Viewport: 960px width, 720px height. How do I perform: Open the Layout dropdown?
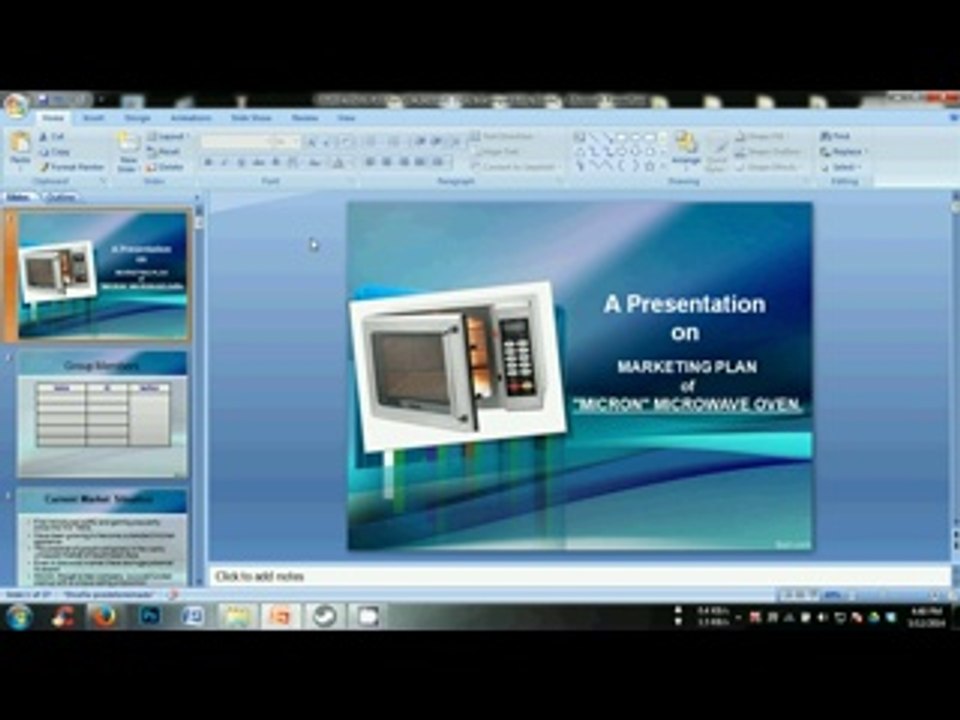pos(169,136)
